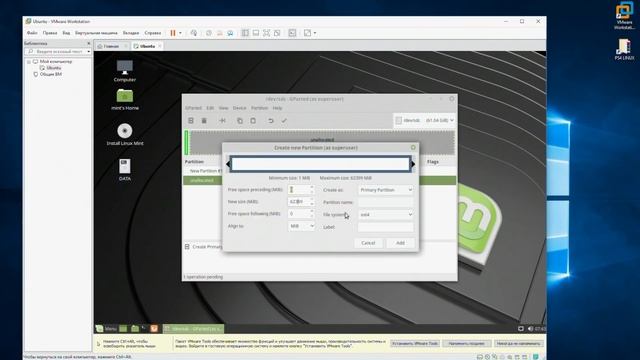Open the Help menu in GParted

(x=278, y=108)
